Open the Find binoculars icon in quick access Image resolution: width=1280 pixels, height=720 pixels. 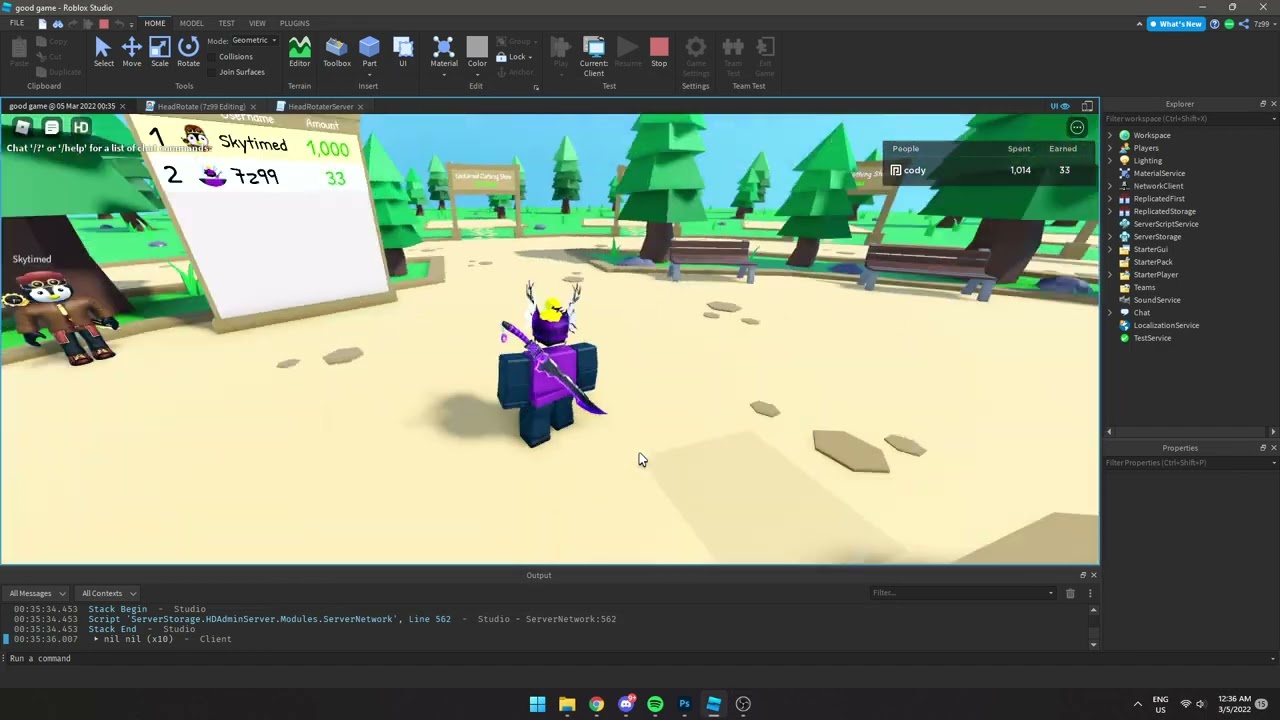(x=58, y=23)
